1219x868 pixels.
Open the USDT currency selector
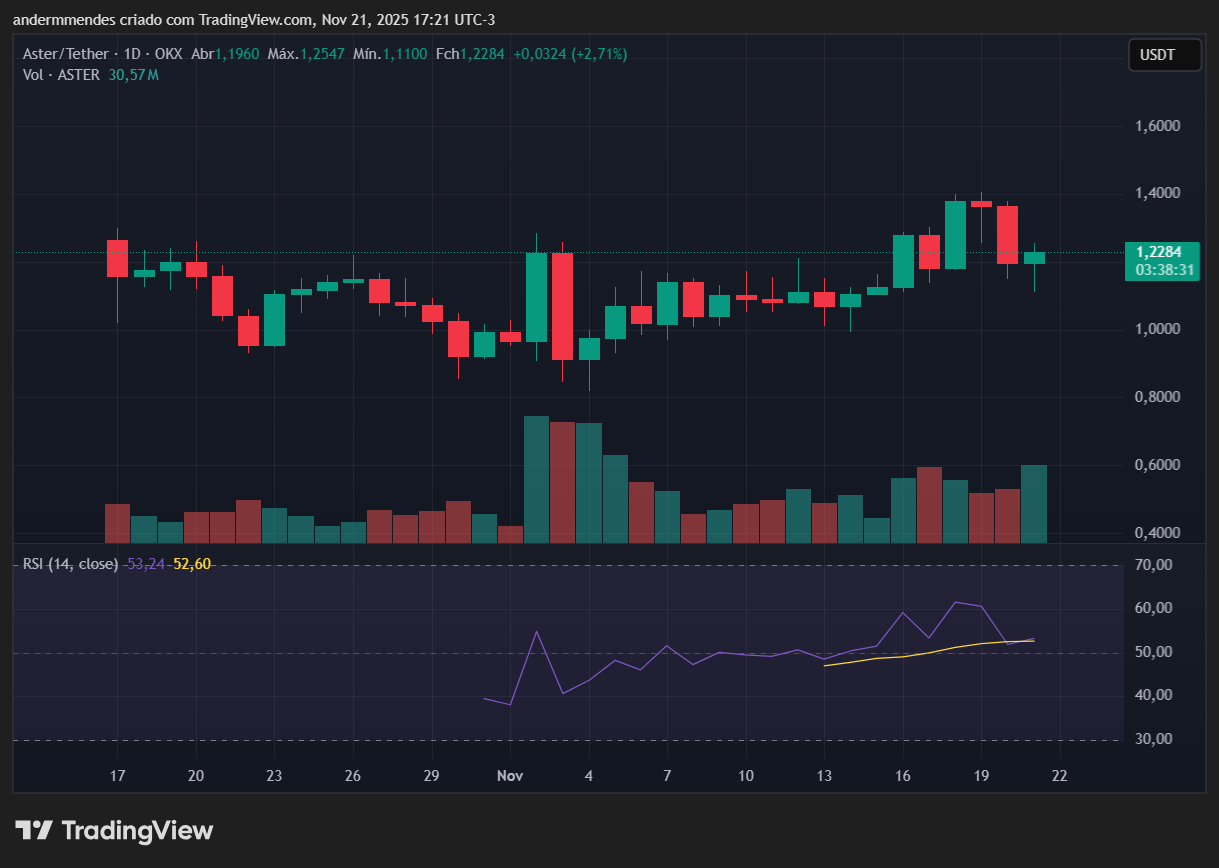pos(1164,55)
